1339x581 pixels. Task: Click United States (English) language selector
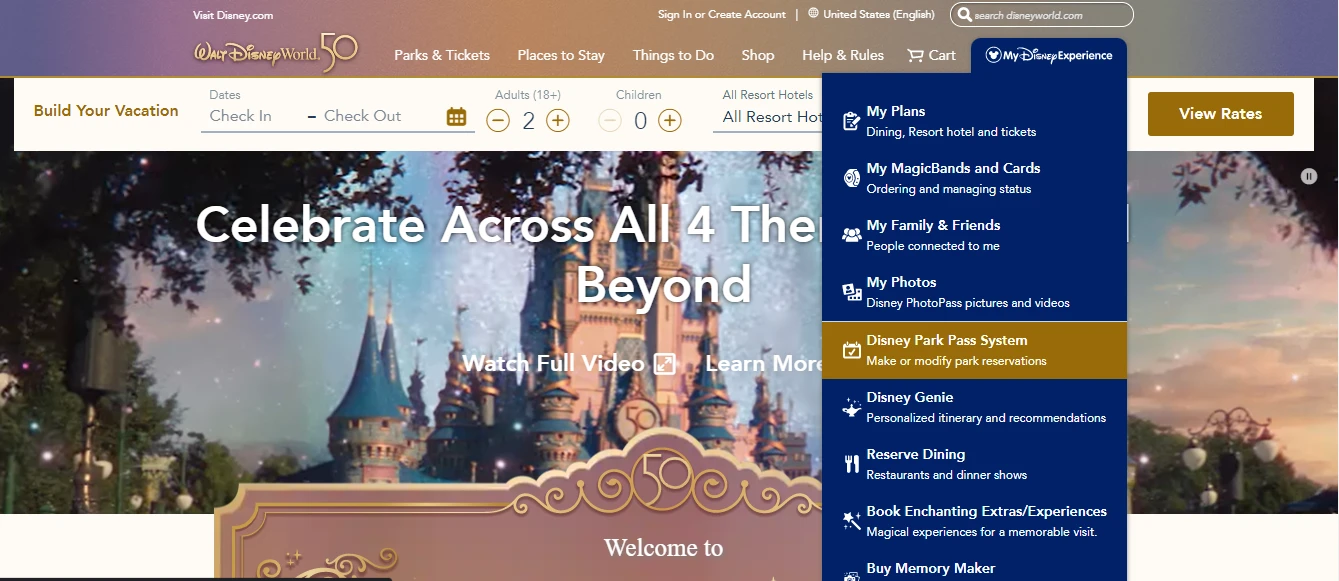[879, 15]
